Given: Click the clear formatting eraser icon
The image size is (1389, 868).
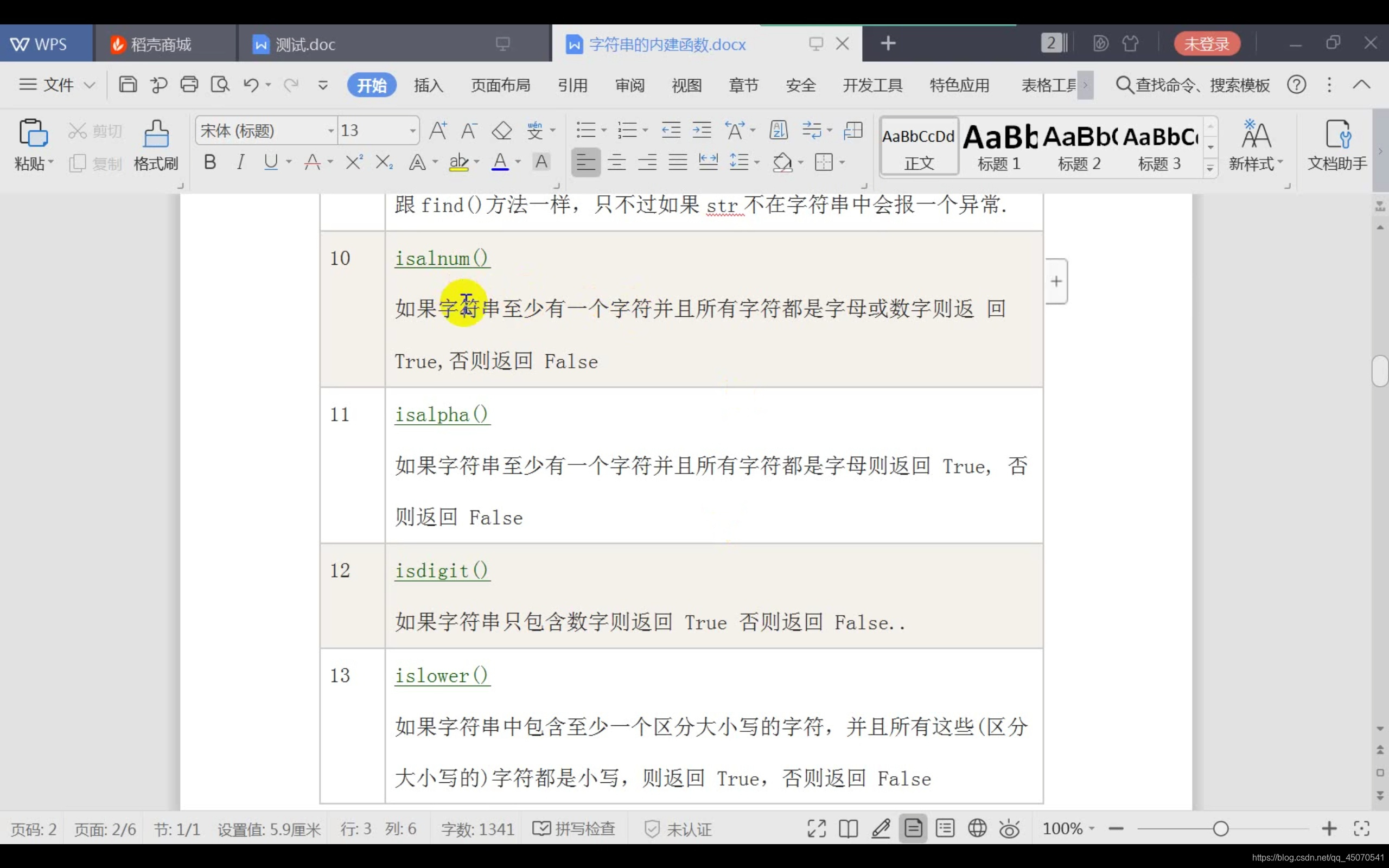Looking at the screenshot, I should pyautogui.click(x=502, y=130).
